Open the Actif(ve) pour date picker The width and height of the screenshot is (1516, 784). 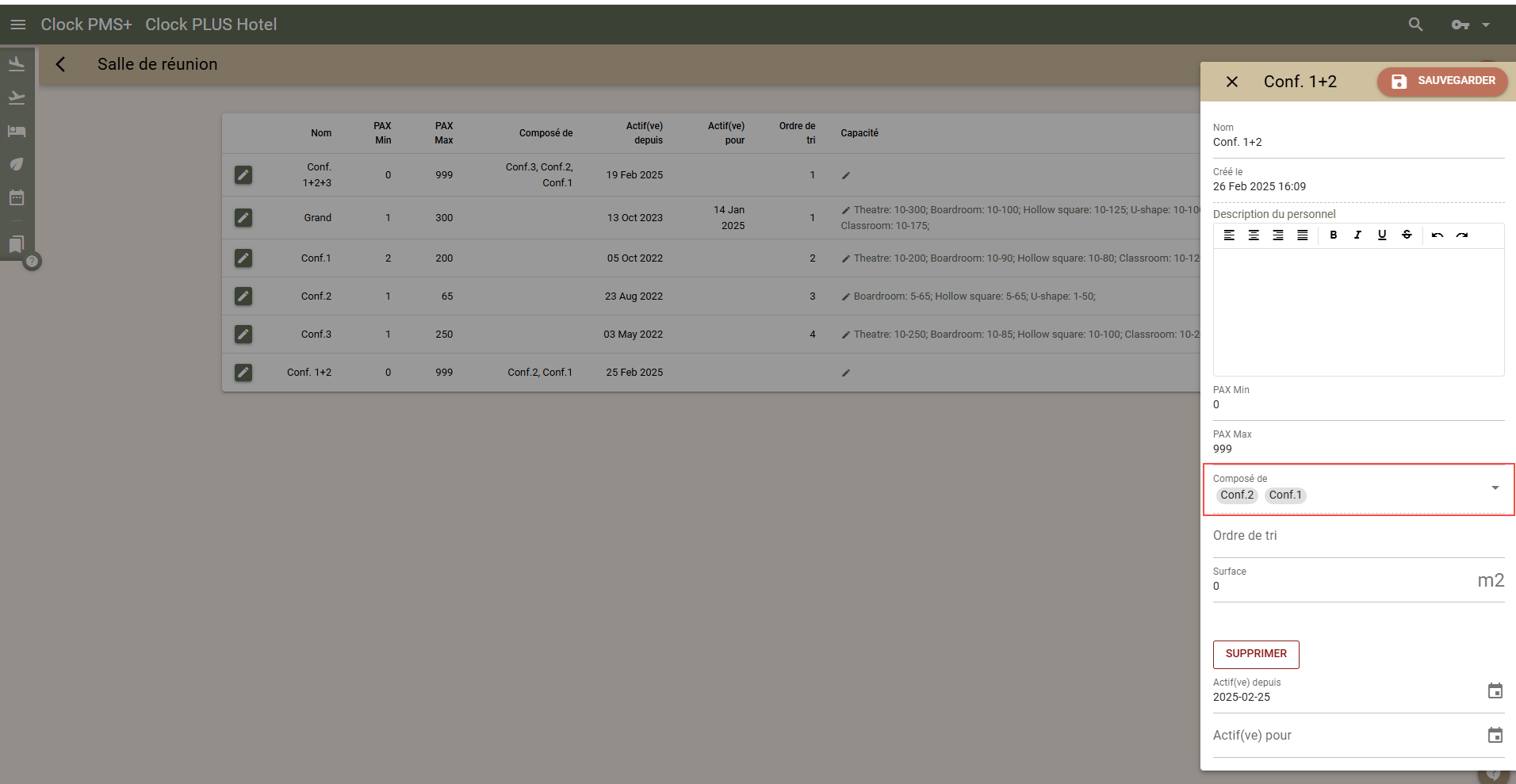click(x=1495, y=736)
